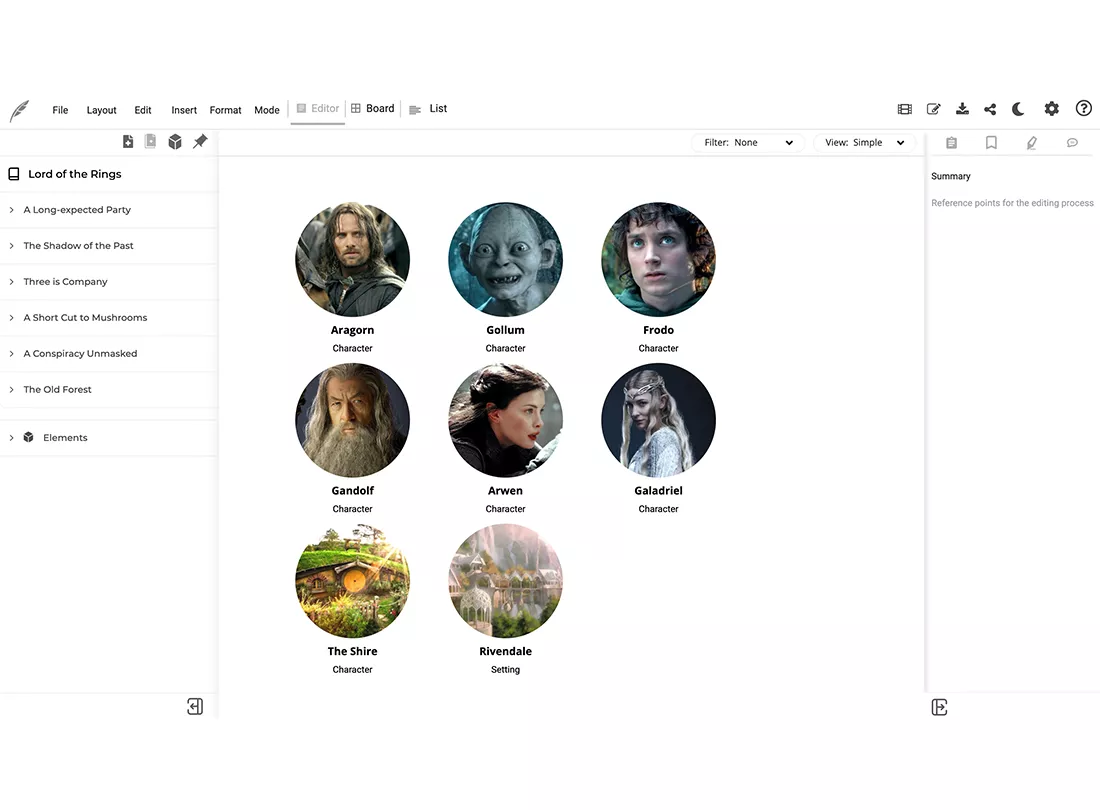Viewport: 1100px width, 810px height.
Task: Open the Gandolf character portrait
Action: [352, 420]
